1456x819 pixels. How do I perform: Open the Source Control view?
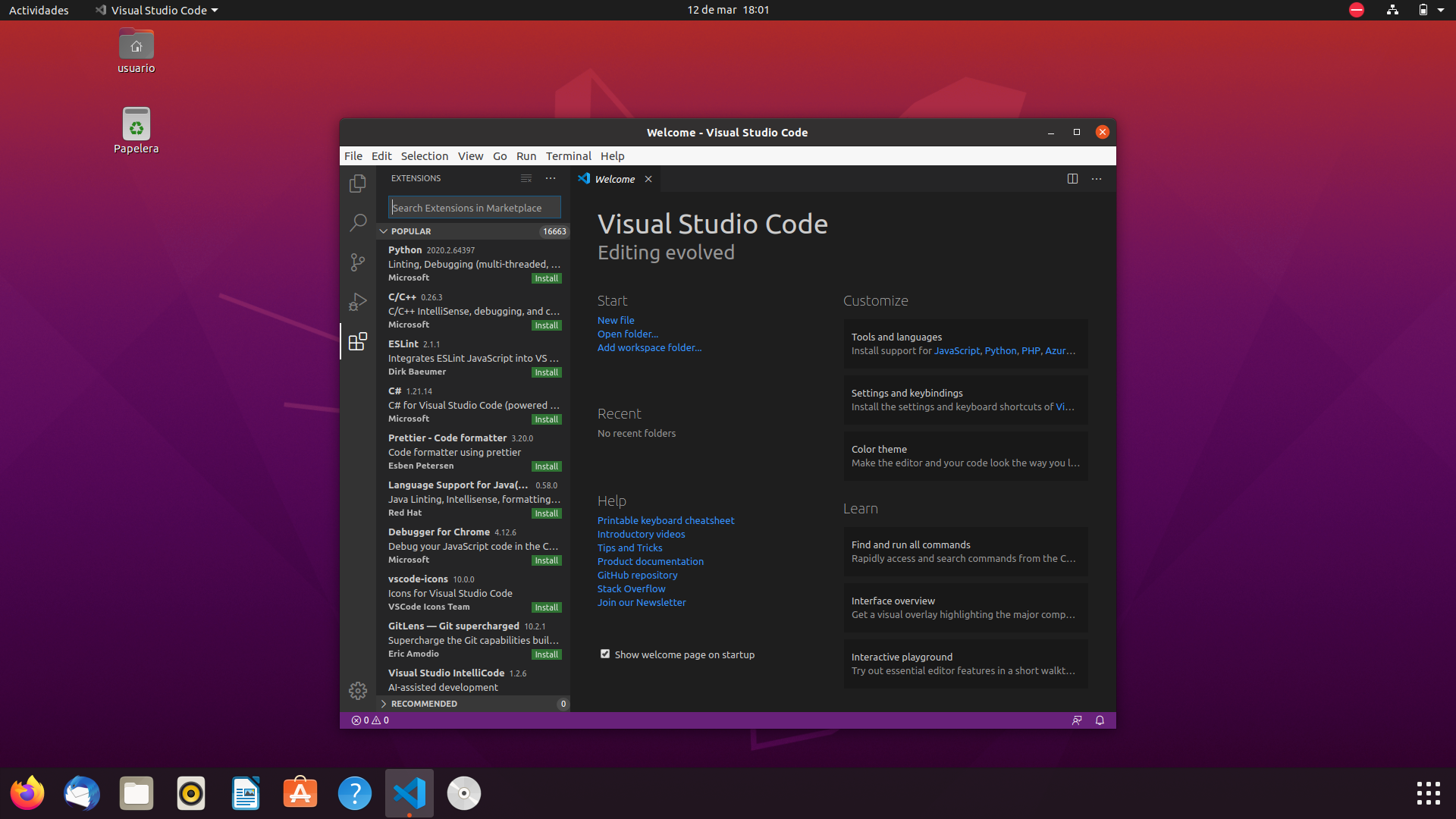click(358, 262)
